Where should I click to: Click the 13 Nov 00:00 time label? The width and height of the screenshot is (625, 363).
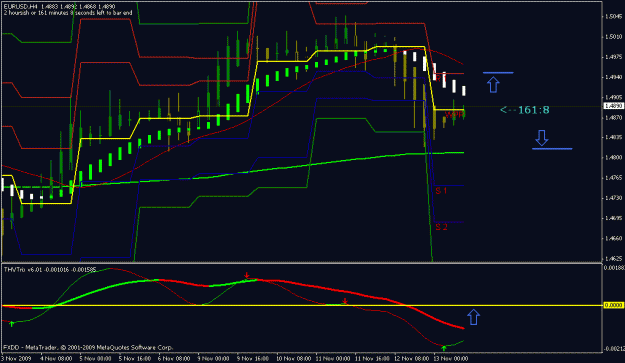[451, 358]
